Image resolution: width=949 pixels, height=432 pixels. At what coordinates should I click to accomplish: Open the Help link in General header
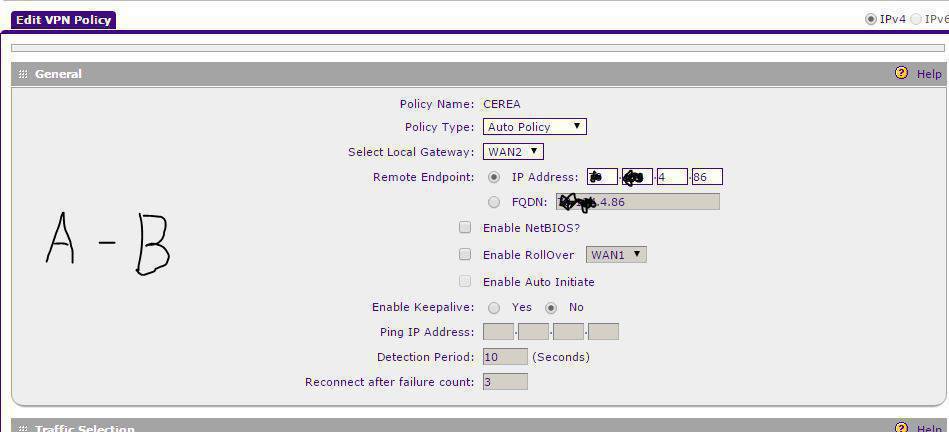tap(929, 74)
